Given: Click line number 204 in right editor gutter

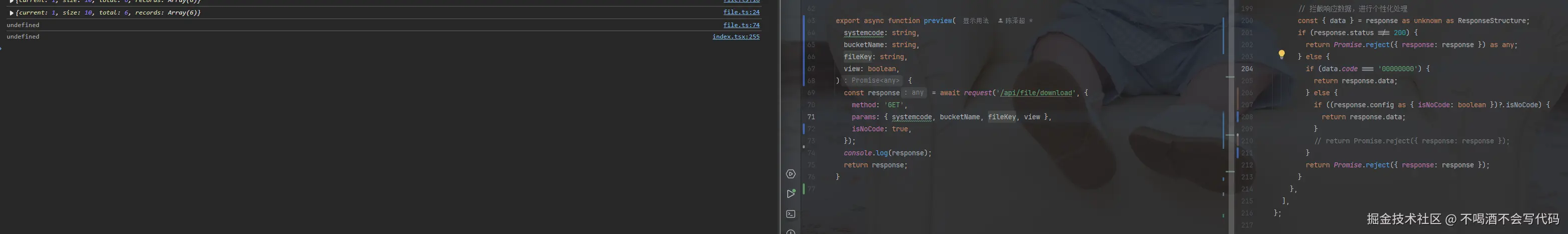Looking at the screenshot, I should click(1247, 69).
